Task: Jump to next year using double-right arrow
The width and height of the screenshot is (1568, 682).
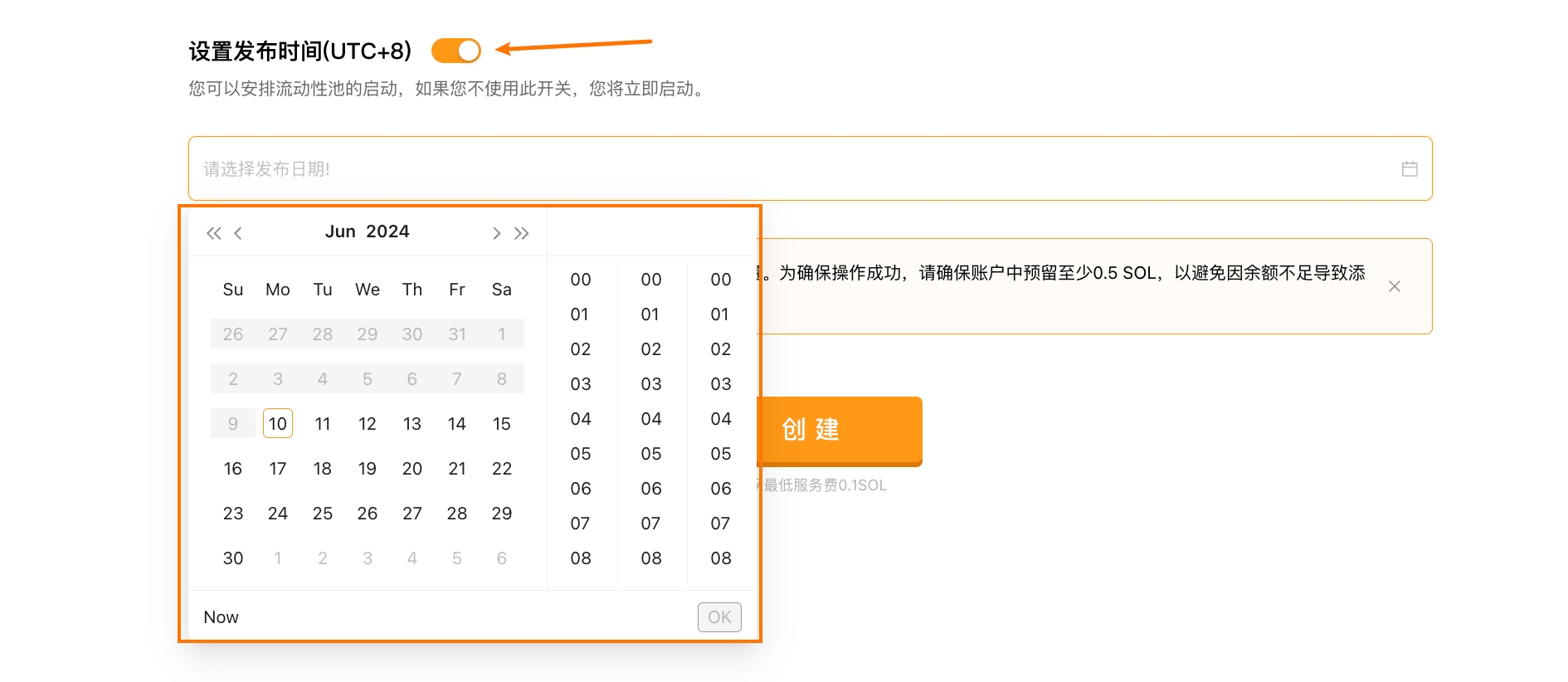Action: [521, 233]
